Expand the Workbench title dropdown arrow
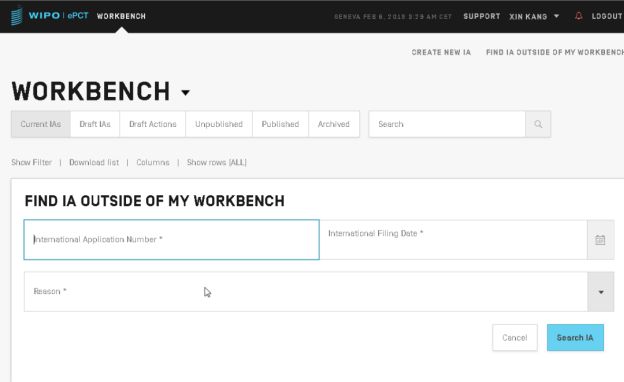Screen dimensions: 624x382 tap(185, 93)
